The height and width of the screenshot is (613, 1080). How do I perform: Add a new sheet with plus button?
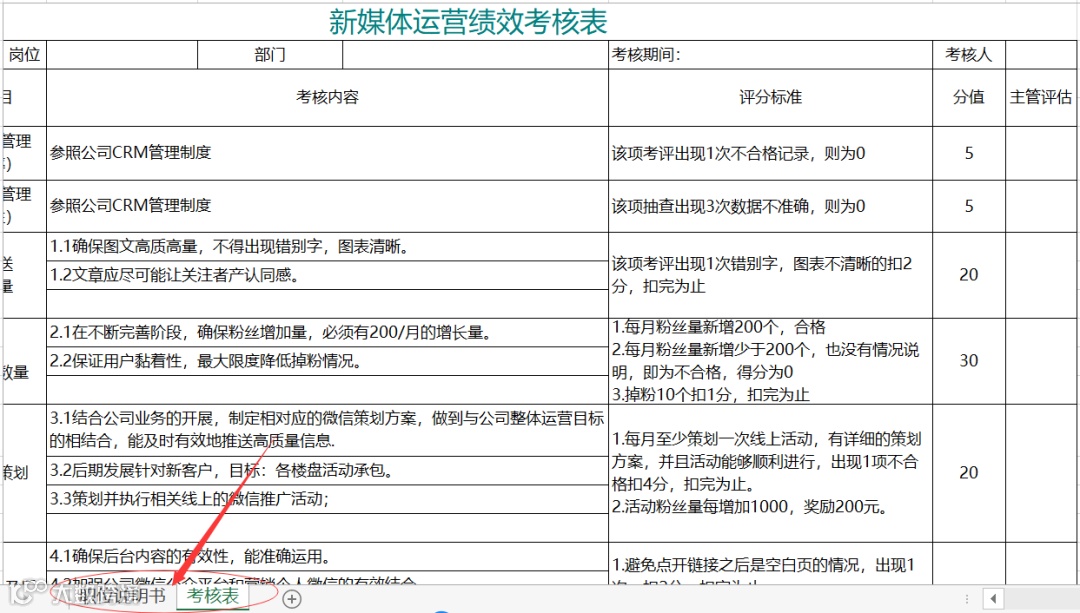[292, 599]
